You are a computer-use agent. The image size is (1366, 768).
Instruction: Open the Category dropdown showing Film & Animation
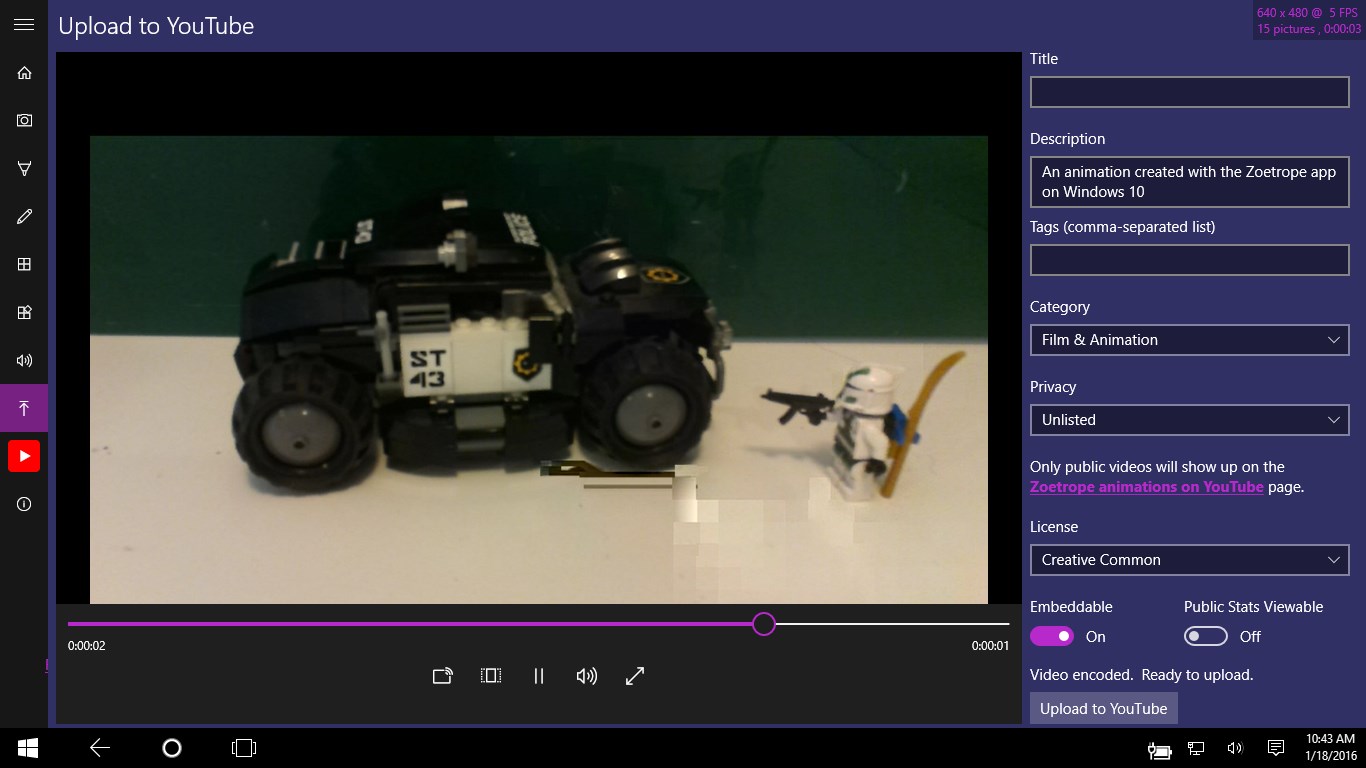click(1189, 340)
